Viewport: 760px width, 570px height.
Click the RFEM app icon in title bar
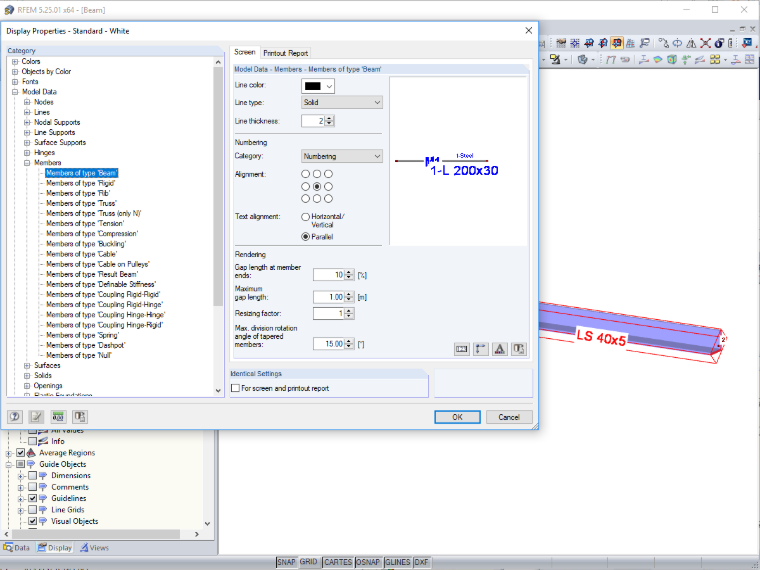9,10
